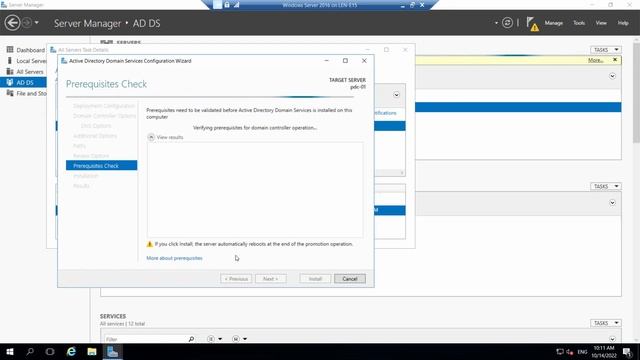The height and width of the screenshot is (360, 640).
Task: Refresh Server Manager with the refresh icon
Action: pos(507,23)
